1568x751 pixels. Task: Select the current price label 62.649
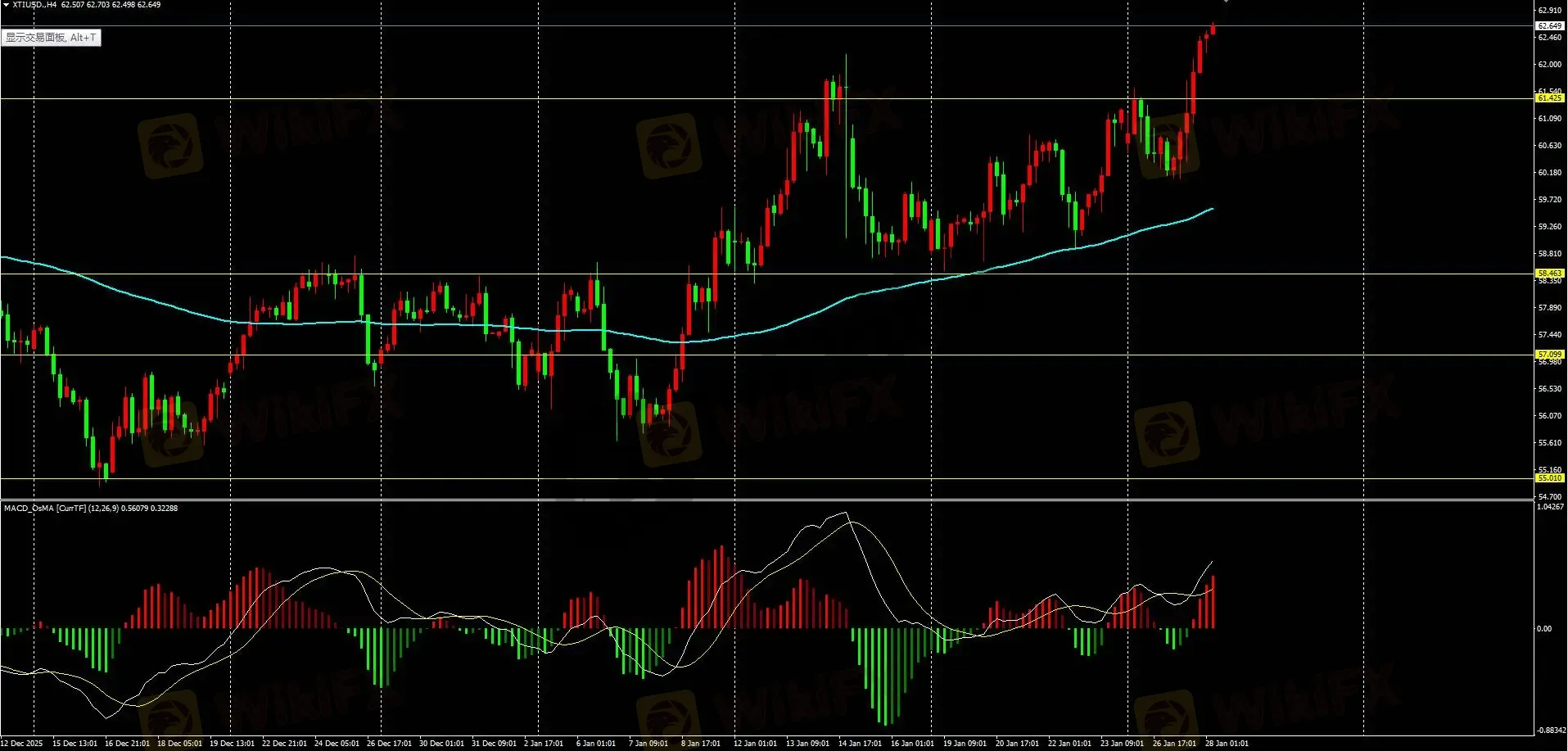(x=1549, y=26)
